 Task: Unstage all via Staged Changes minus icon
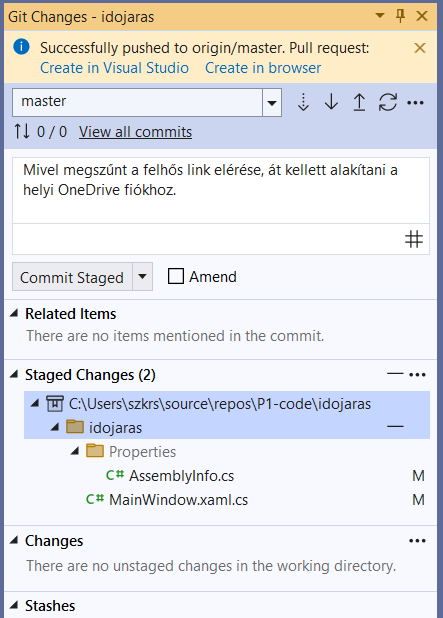[395, 374]
